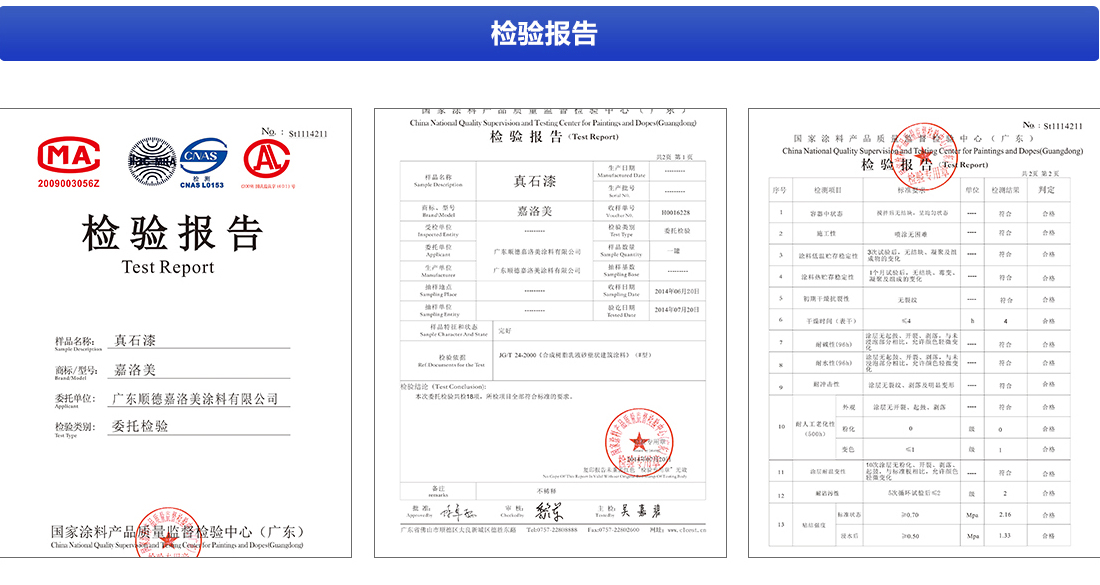
Task: Click the 耐人工老化性 row label
Action: 814,429
